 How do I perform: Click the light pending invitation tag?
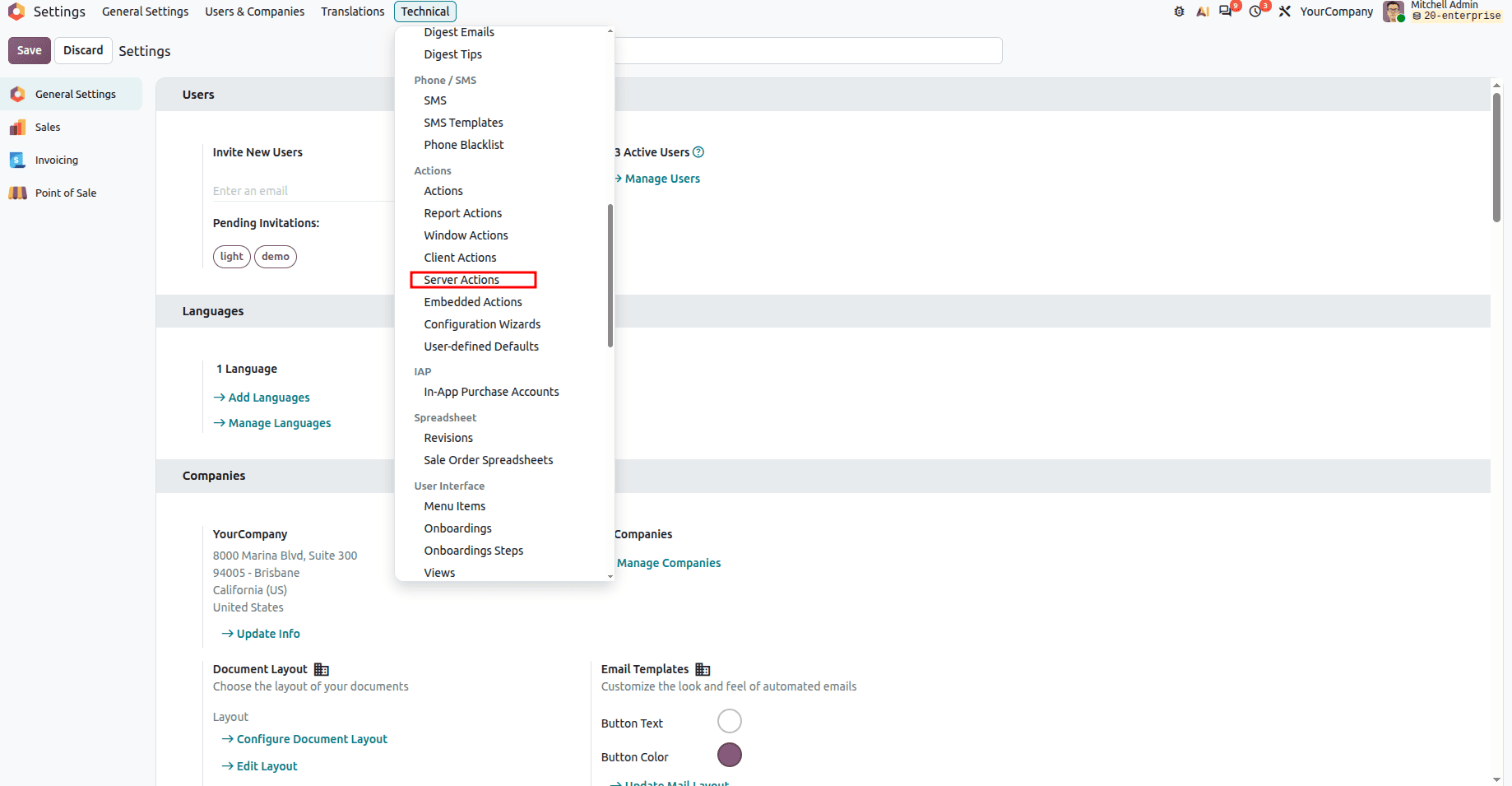pyautogui.click(x=232, y=257)
